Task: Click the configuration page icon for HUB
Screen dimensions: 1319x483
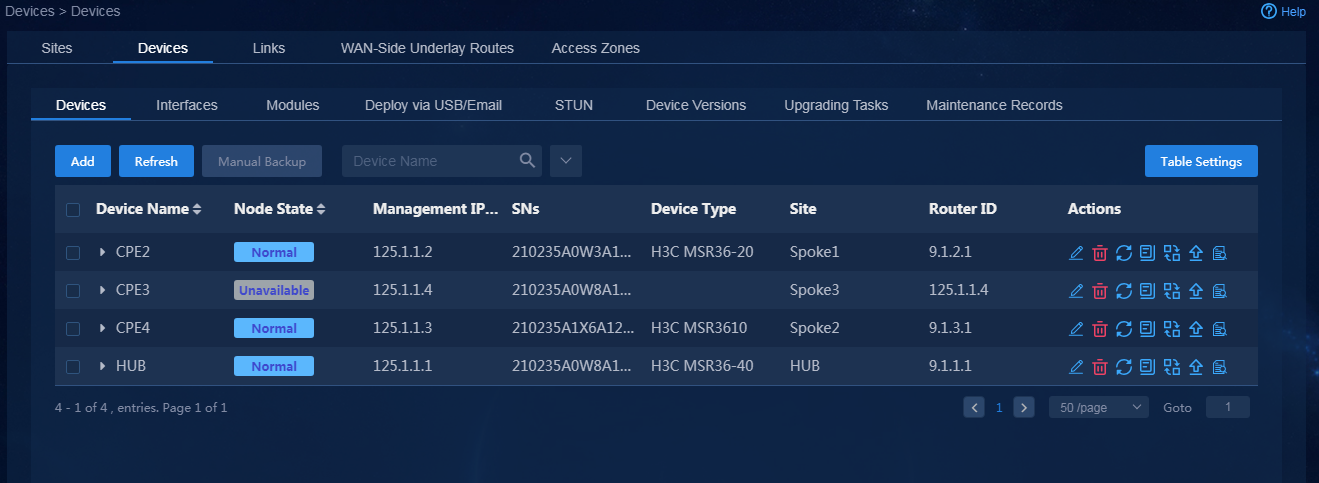Action: click(1148, 367)
